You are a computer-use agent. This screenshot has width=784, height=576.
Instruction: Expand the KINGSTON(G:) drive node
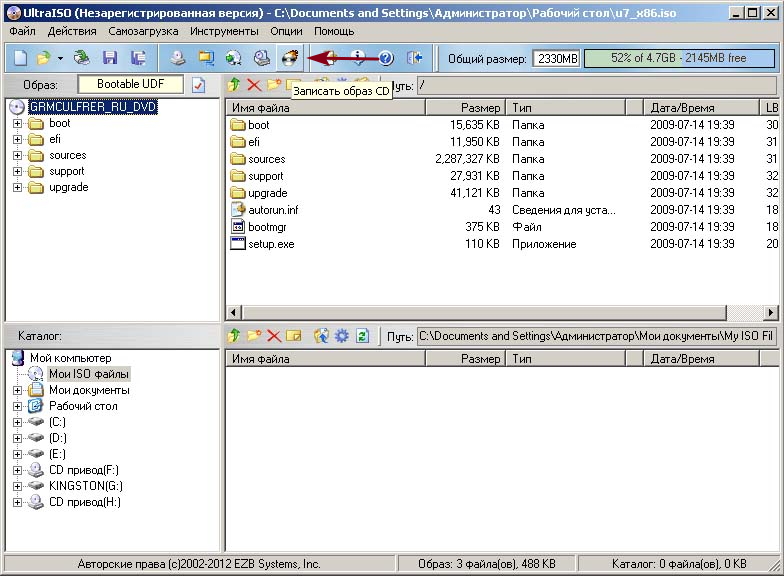(18, 486)
